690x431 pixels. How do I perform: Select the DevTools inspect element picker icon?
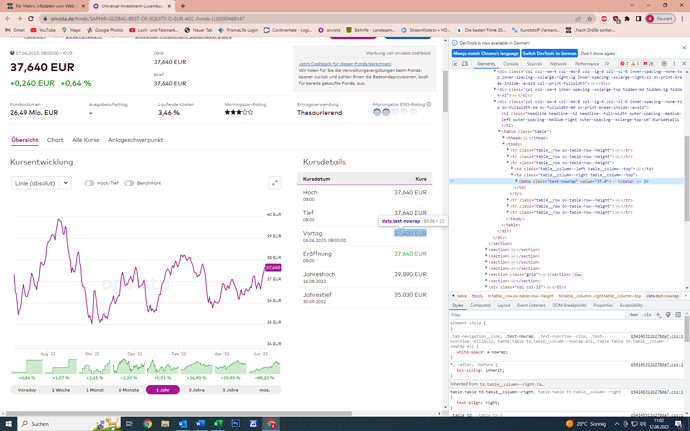(455, 64)
